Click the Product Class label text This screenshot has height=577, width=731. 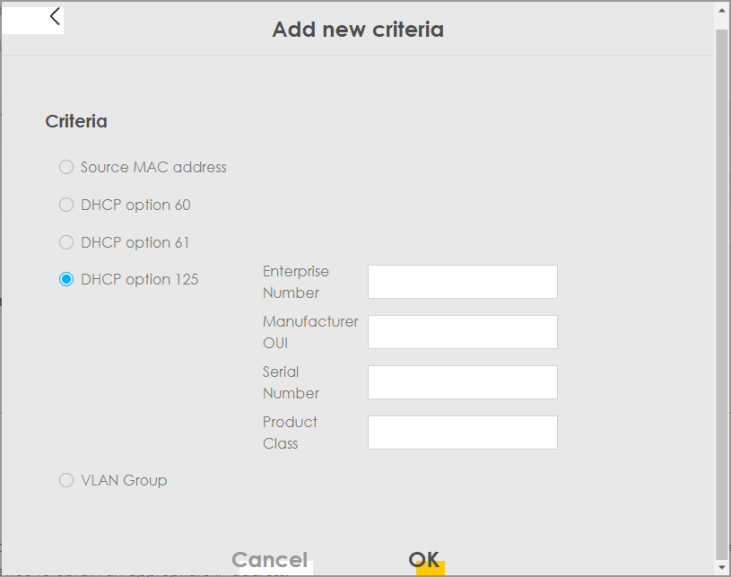[290, 432]
